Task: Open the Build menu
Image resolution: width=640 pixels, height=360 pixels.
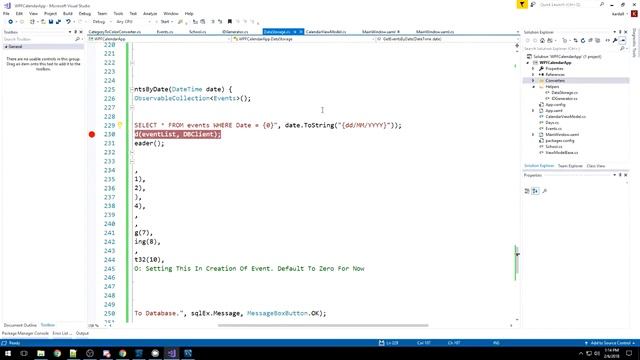Action: tap(68, 13)
